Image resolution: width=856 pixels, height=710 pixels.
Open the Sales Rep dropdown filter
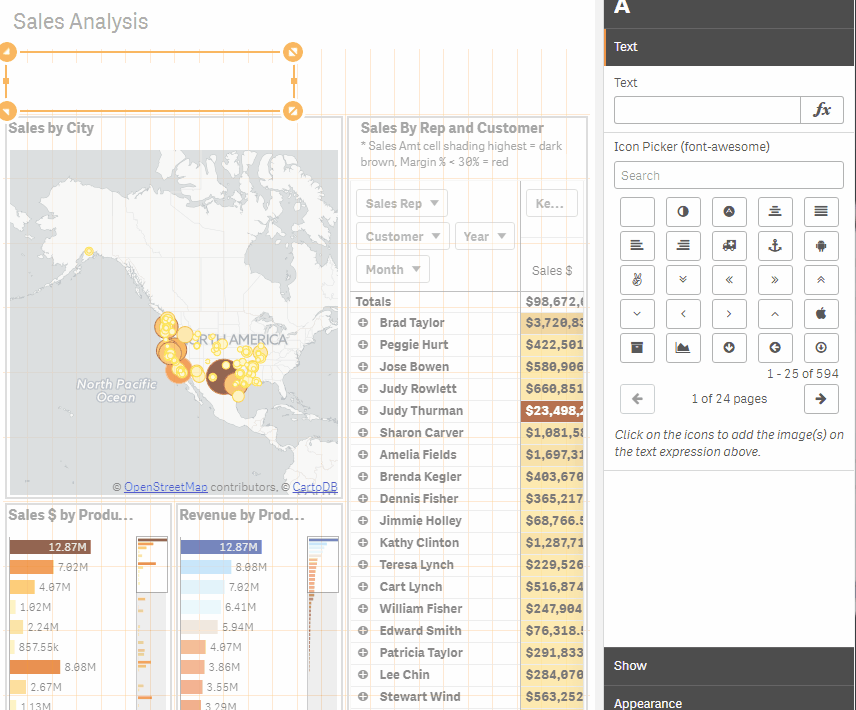[x=402, y=204]
